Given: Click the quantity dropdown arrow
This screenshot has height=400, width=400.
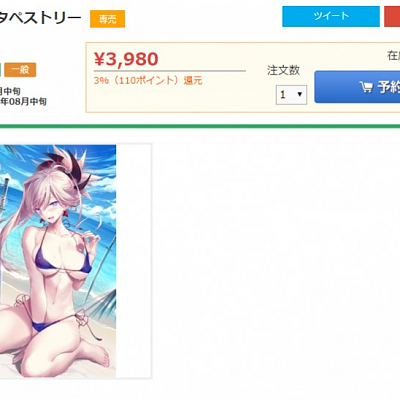Looking at the screenshot, I should tap(299, 94).
